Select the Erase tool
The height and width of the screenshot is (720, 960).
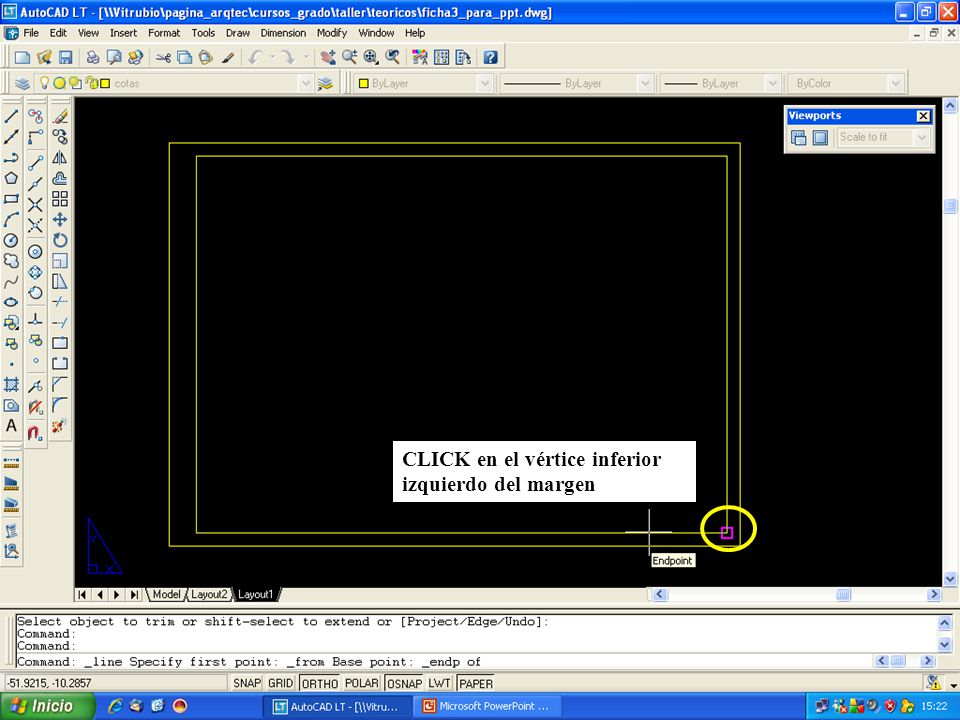pos(60,116)
